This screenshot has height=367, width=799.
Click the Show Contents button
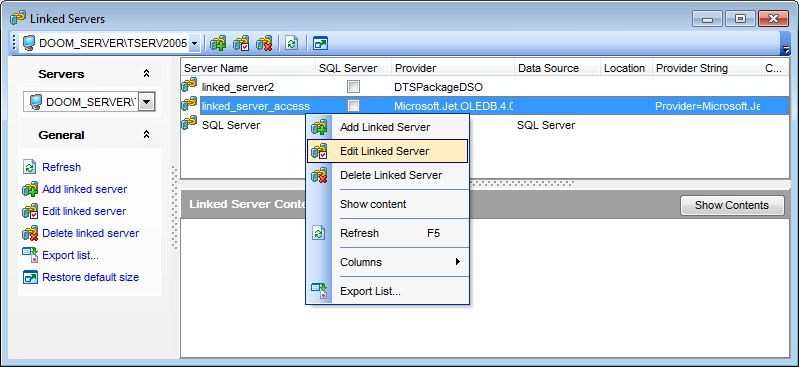click(x=732, y=205)
